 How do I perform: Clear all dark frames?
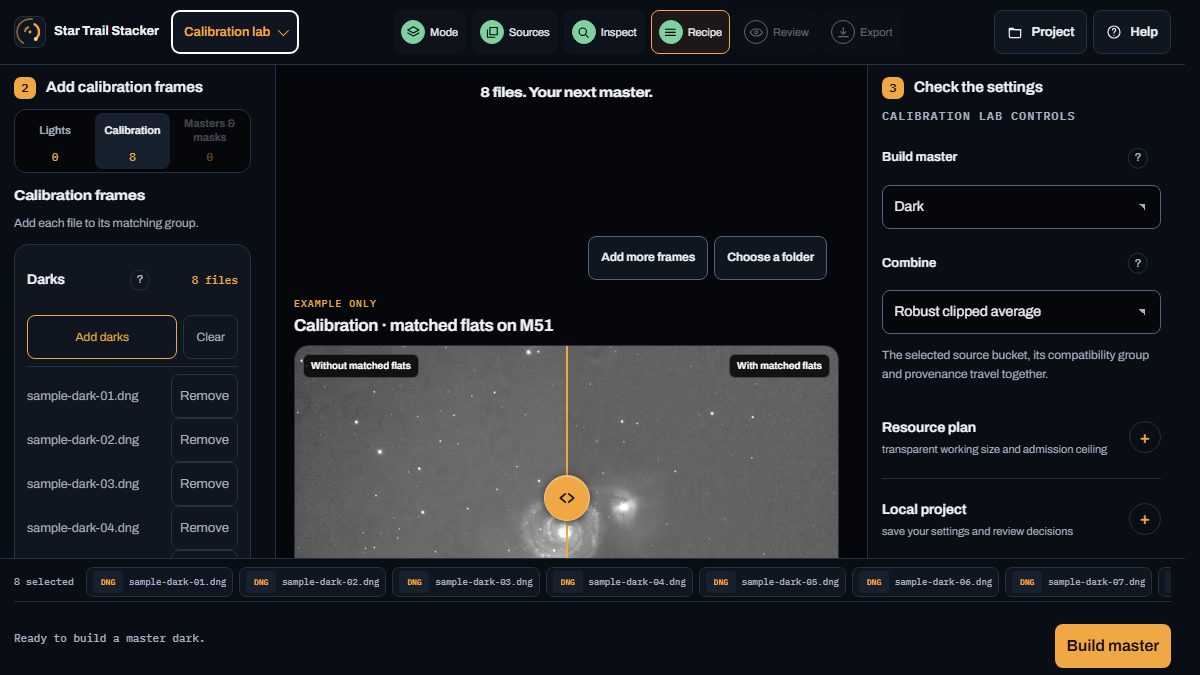tap(210, 337)
